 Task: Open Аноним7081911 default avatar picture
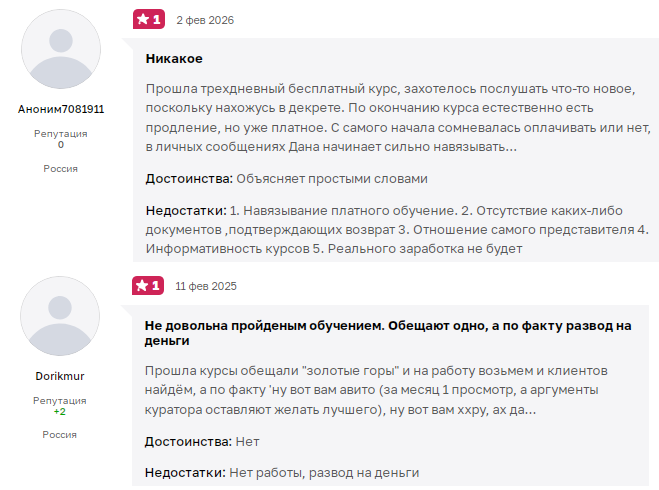click(x=61, y=49)
